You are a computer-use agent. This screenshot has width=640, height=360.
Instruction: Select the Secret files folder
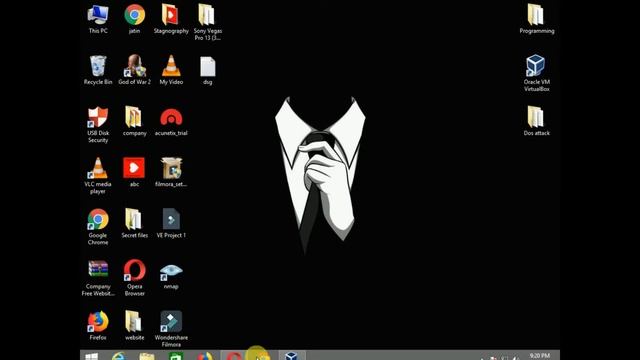[x=134, y=223]
